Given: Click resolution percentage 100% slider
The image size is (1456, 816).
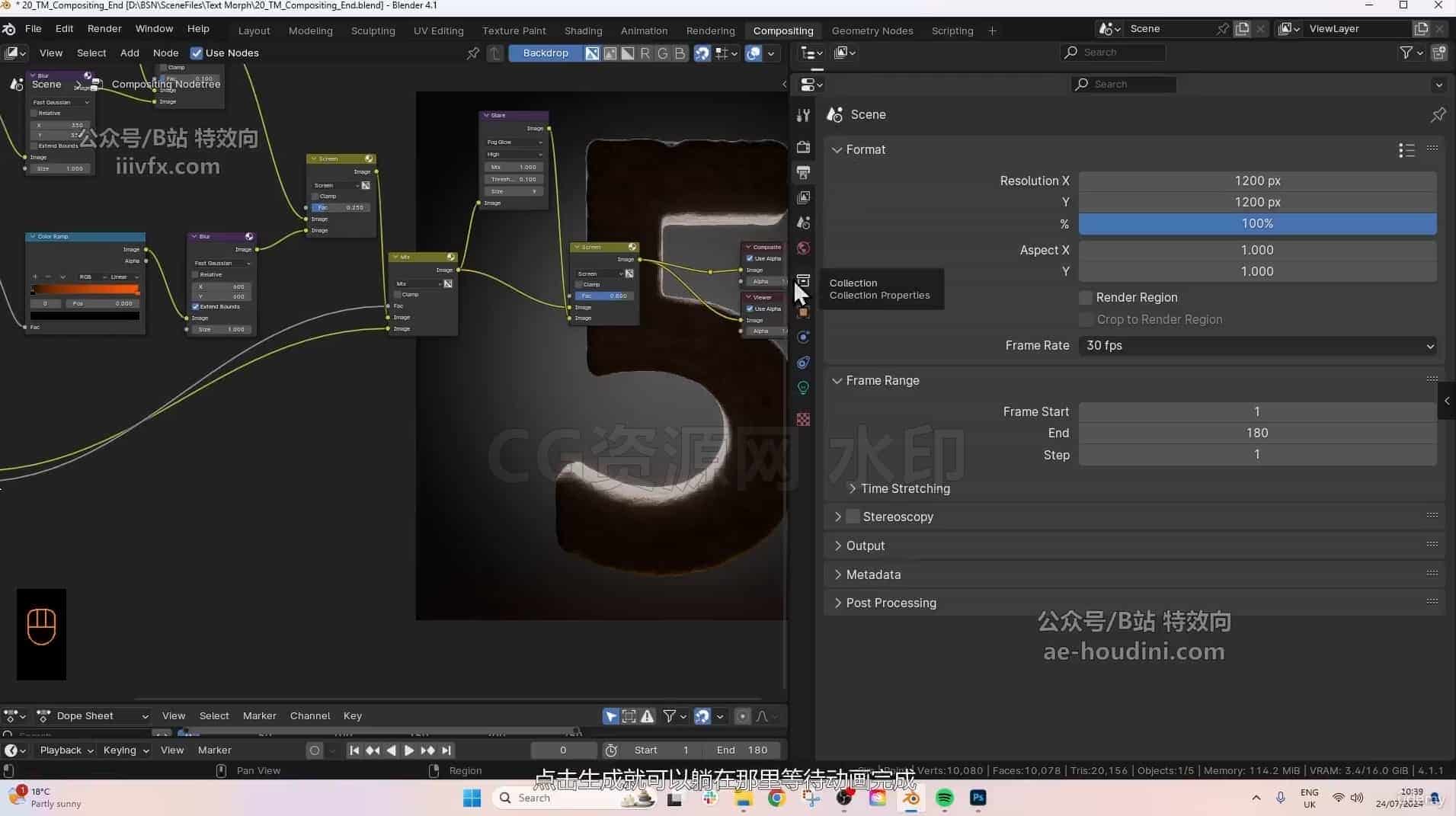Looking at the screenshot, I should 1257,224.
